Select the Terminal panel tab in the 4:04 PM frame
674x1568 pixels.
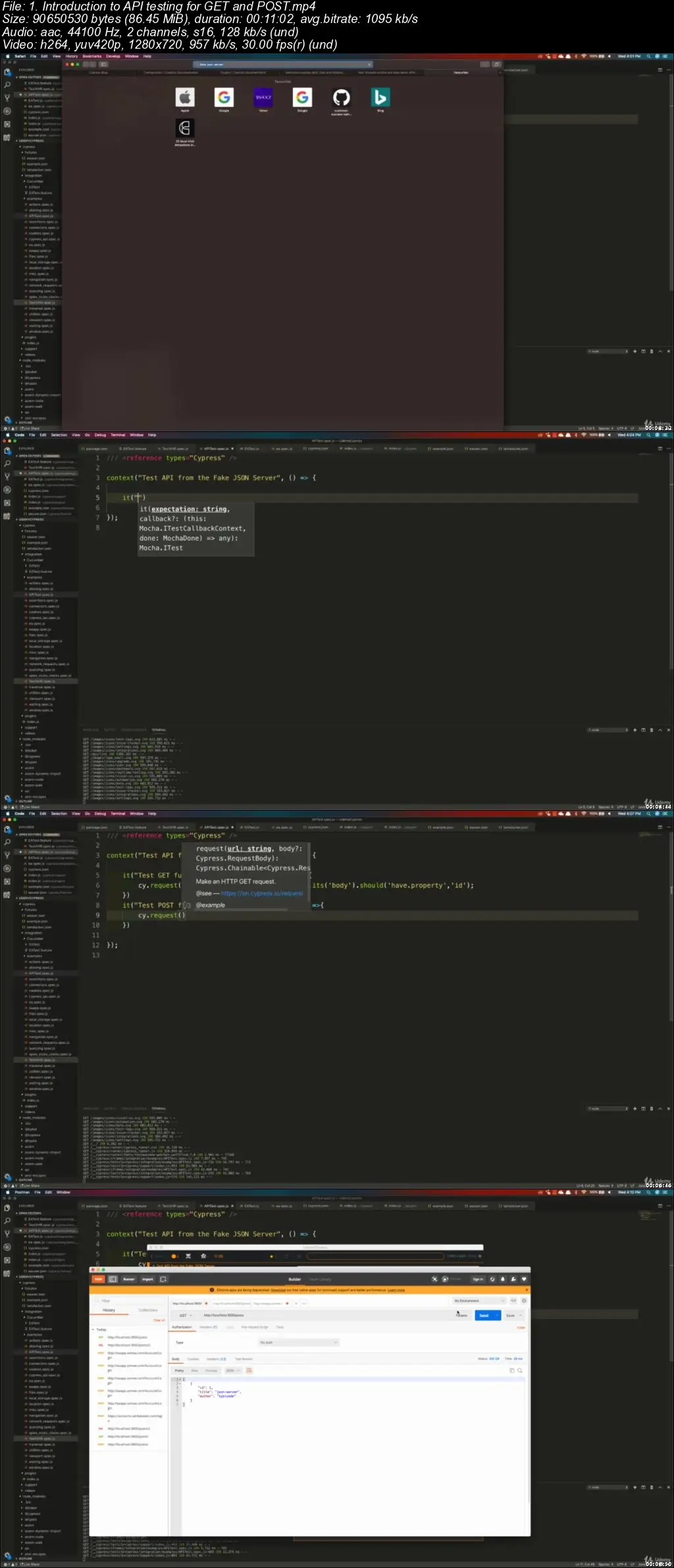tap(159, 730)
